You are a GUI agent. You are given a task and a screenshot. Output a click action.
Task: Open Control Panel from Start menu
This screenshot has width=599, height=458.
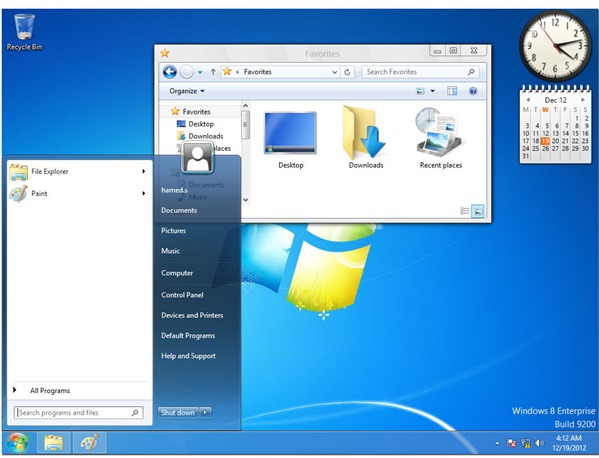pyautogui.click(x=182, y=295)
